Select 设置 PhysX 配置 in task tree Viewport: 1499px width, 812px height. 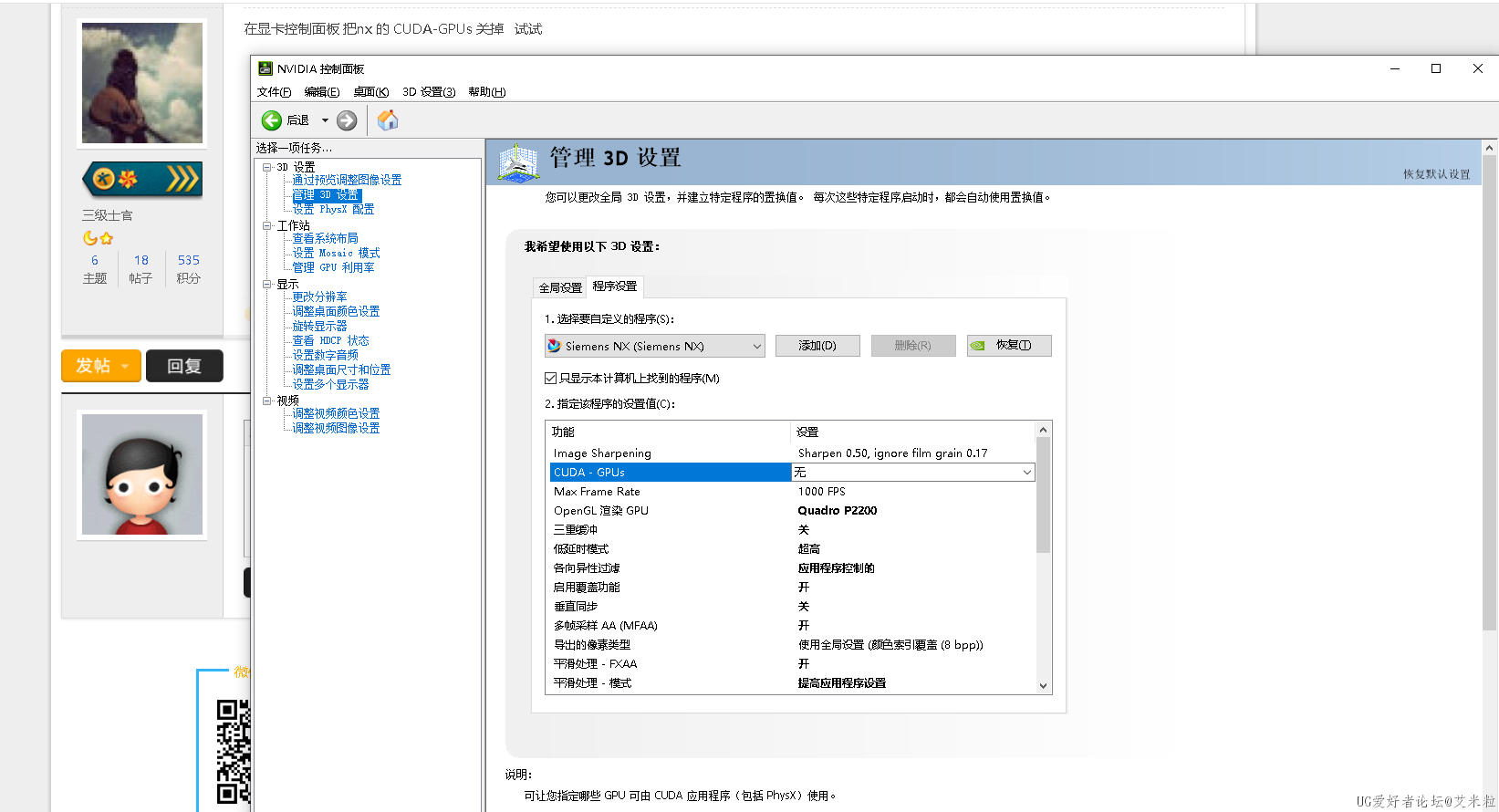click(333, 210)
